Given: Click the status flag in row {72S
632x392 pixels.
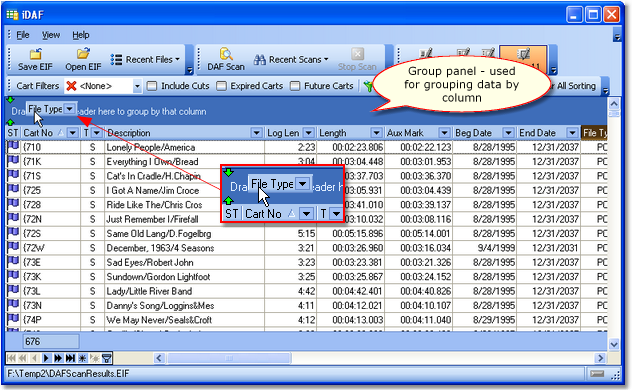Looking at the screenshot, I should click(13, 233).
